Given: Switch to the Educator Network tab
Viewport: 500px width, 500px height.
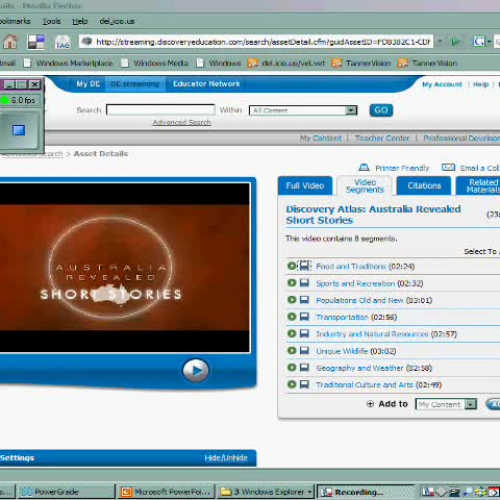Looking at the screenshot, I should [206, 84].
